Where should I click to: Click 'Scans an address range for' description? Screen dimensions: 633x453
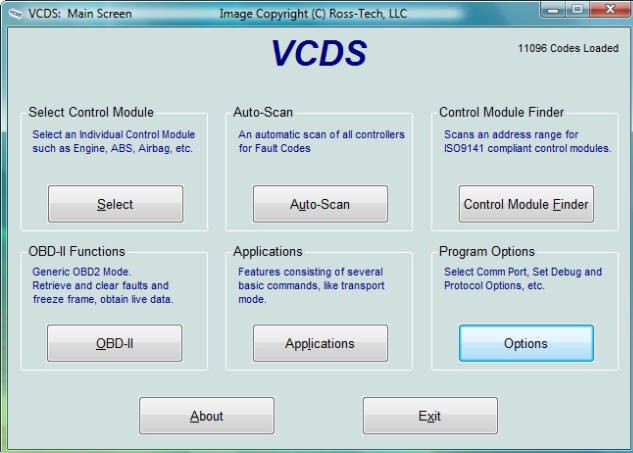[511, 134]
